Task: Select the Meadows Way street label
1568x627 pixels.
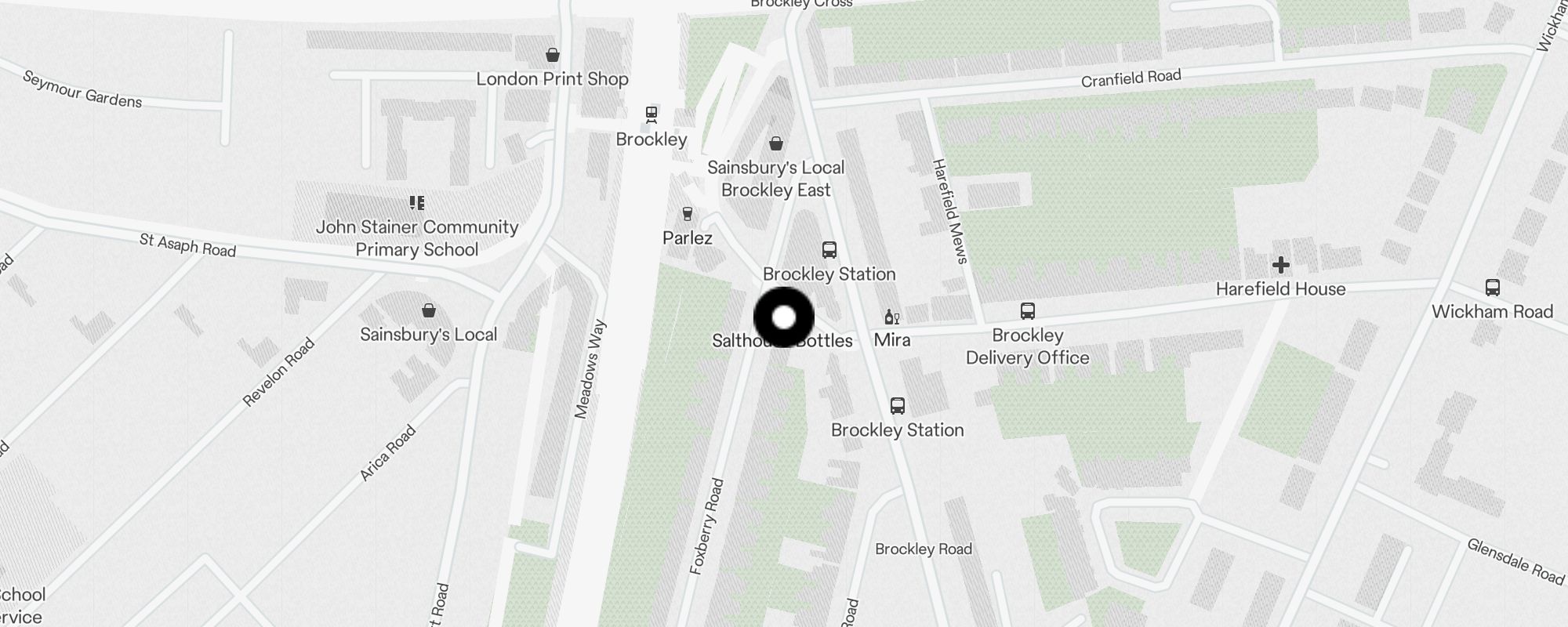Action: coord(591,368)
